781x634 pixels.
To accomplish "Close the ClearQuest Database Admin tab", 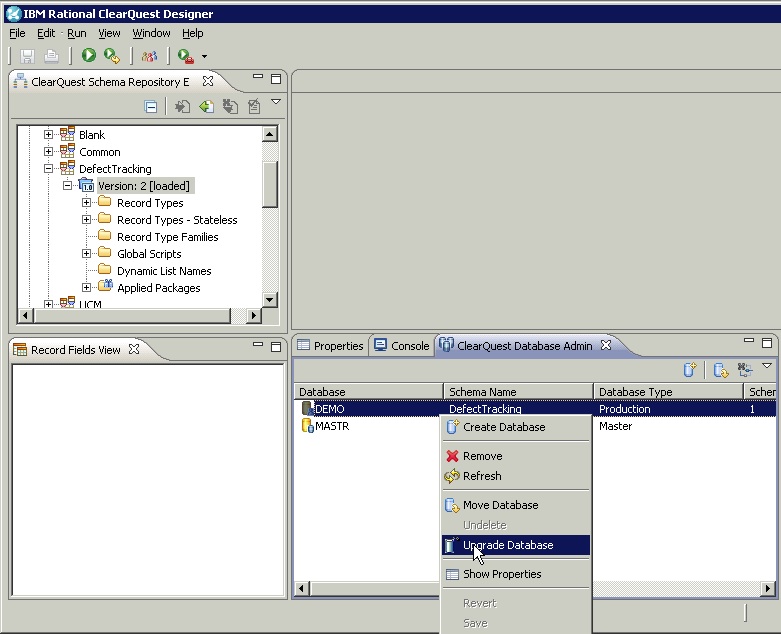I will [606, 345].
